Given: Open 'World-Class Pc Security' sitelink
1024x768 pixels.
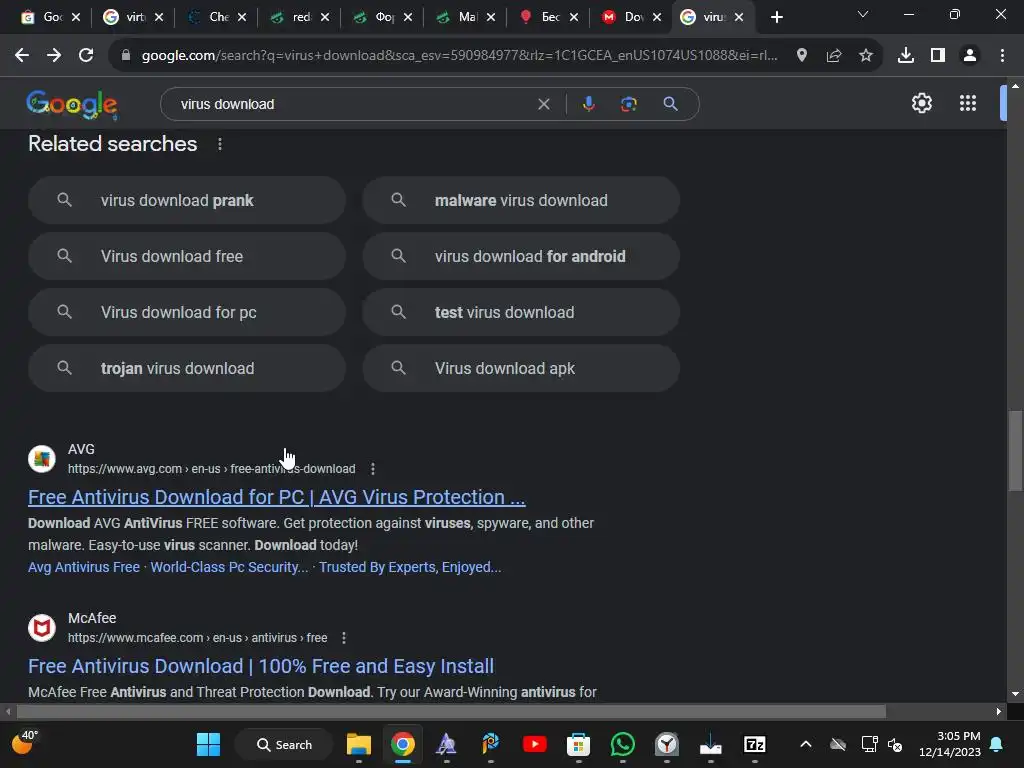Looking at the screenshot, I should point(229,568).
